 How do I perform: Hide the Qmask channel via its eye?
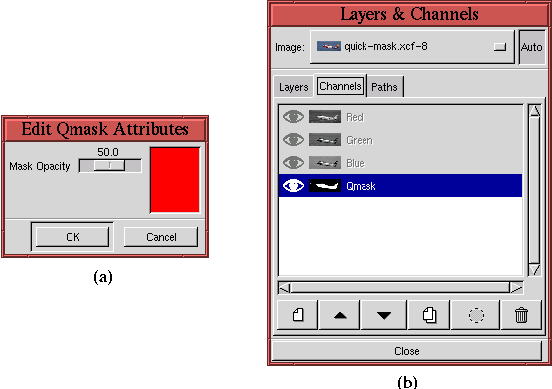click(x=293, y=186)
